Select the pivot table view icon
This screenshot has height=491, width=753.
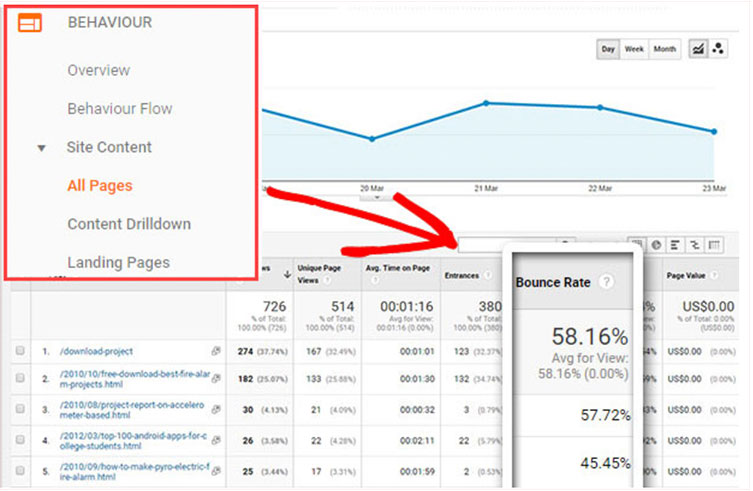pos(714,245)
